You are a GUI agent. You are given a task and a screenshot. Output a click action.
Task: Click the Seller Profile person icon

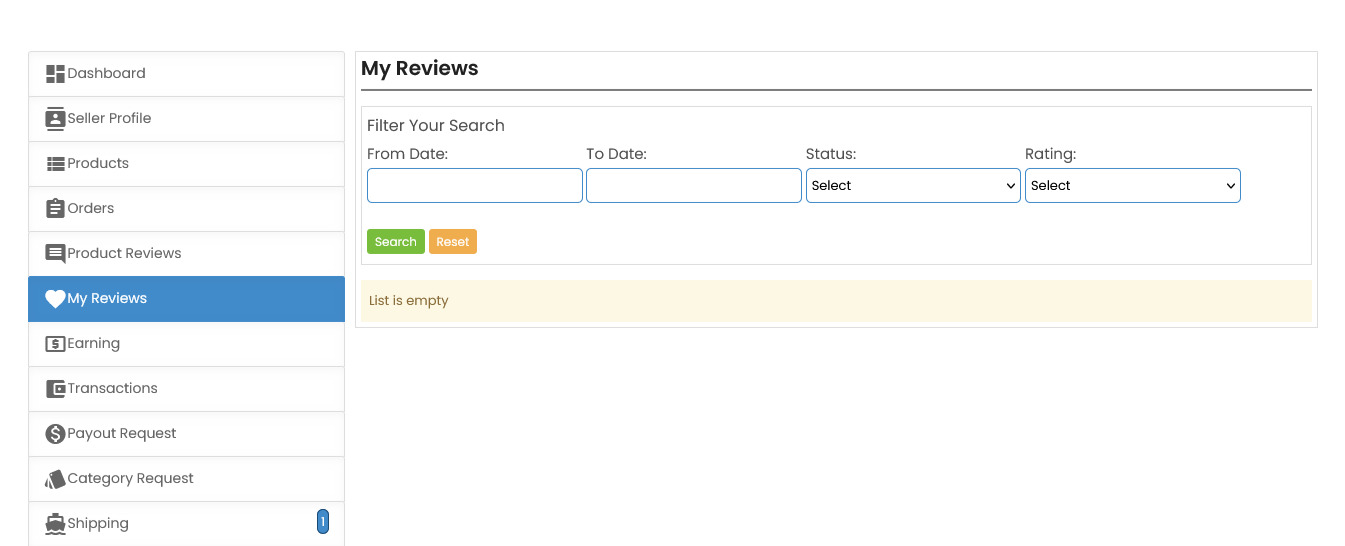55,119
